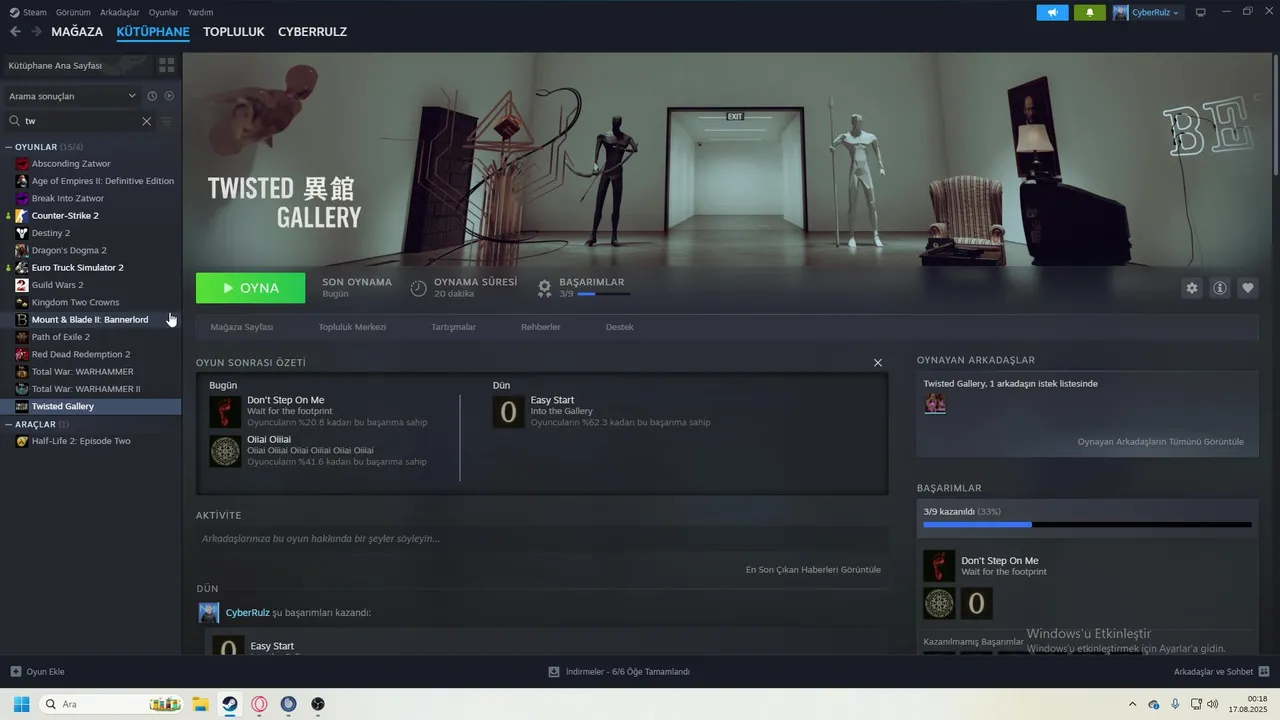The width and height of the screenshot is (1280, 720).
Task: Open the Tartışmalar link
Action: coord(453,327)
